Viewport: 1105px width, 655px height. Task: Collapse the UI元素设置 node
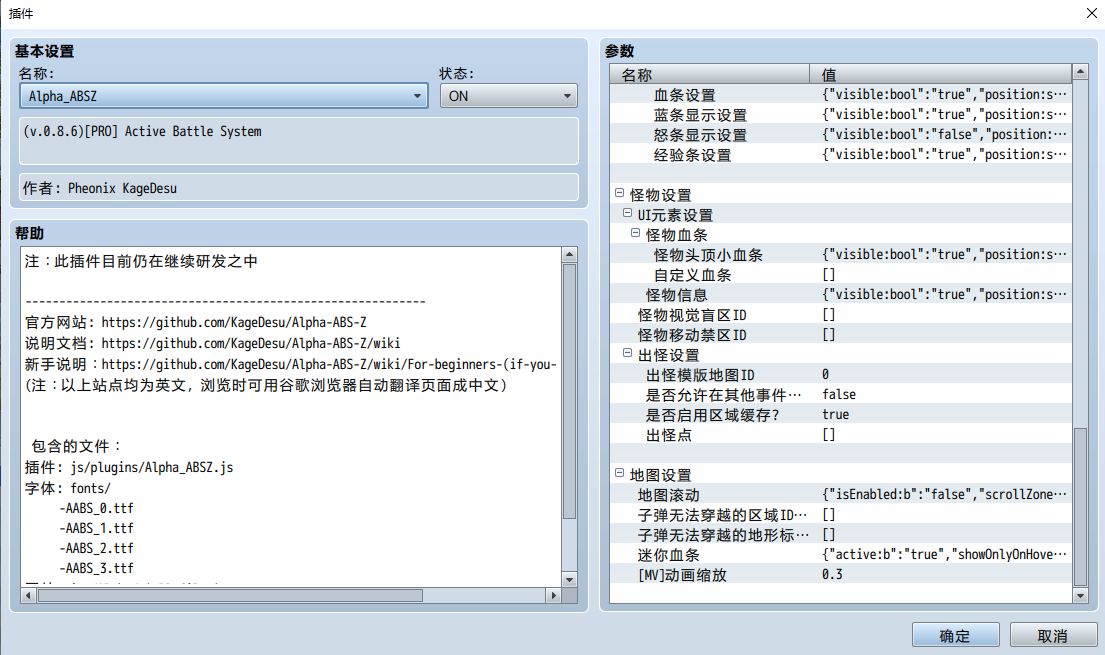627,213
